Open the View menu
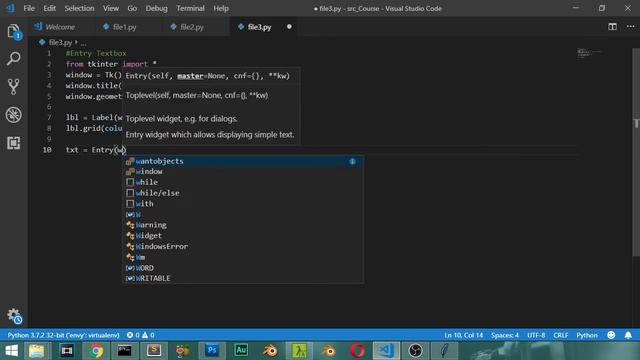Screen dimensions: 640x360 coord(111,8)
